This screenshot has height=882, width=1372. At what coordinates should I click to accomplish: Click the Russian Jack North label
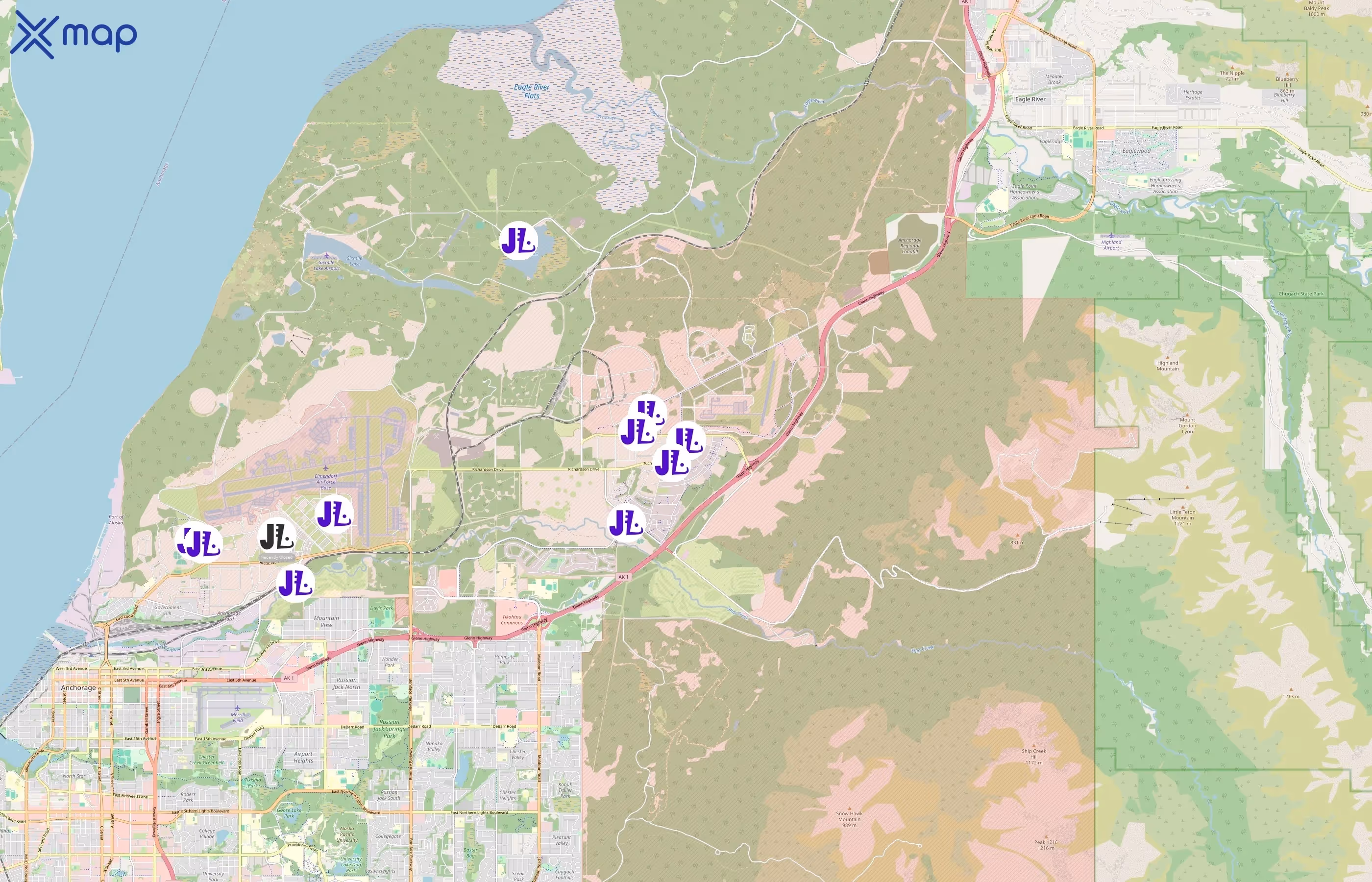pyautogui.click(x=346, y=683)
